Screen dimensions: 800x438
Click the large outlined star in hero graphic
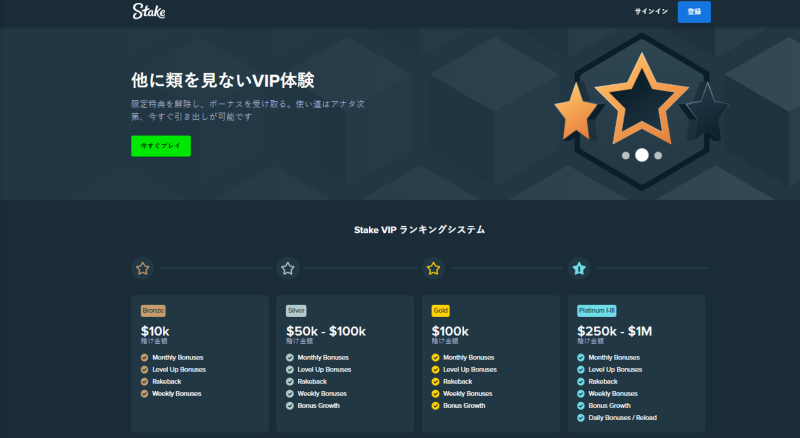pos(641,100)
